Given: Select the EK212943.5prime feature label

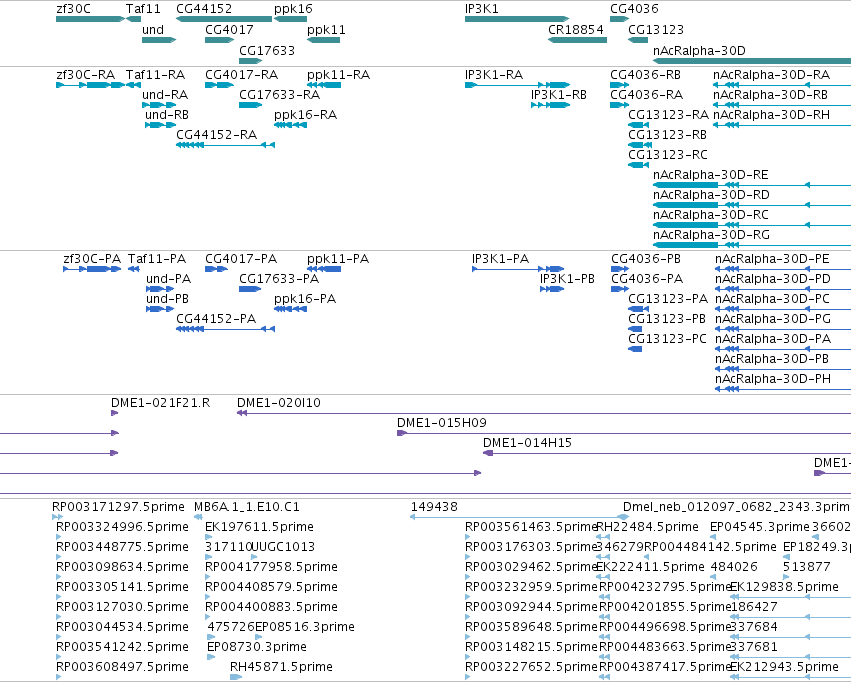Looking at the screenshot, I should (x=785, y=667).
